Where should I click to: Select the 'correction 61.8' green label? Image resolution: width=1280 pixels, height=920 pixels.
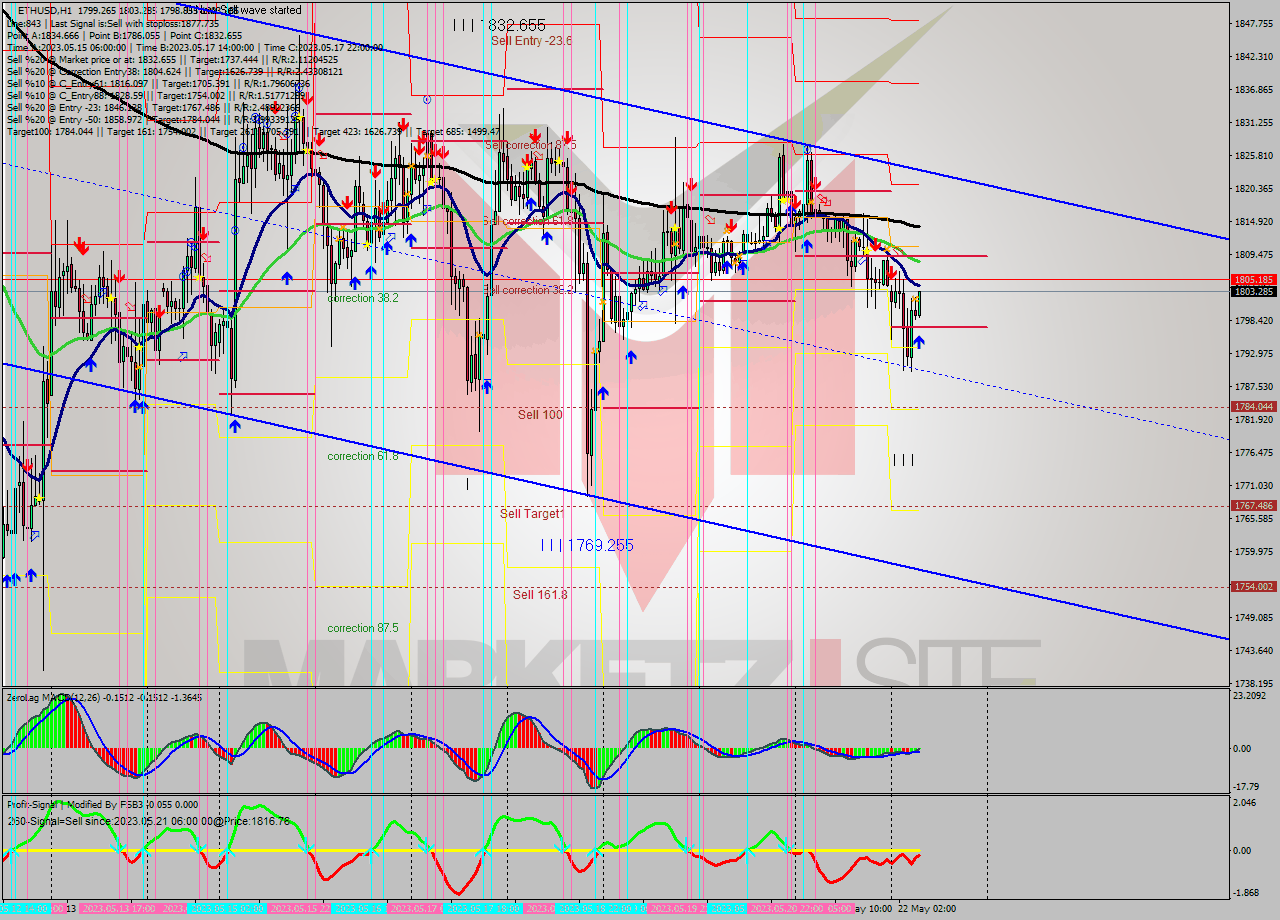tap(363, 456)
